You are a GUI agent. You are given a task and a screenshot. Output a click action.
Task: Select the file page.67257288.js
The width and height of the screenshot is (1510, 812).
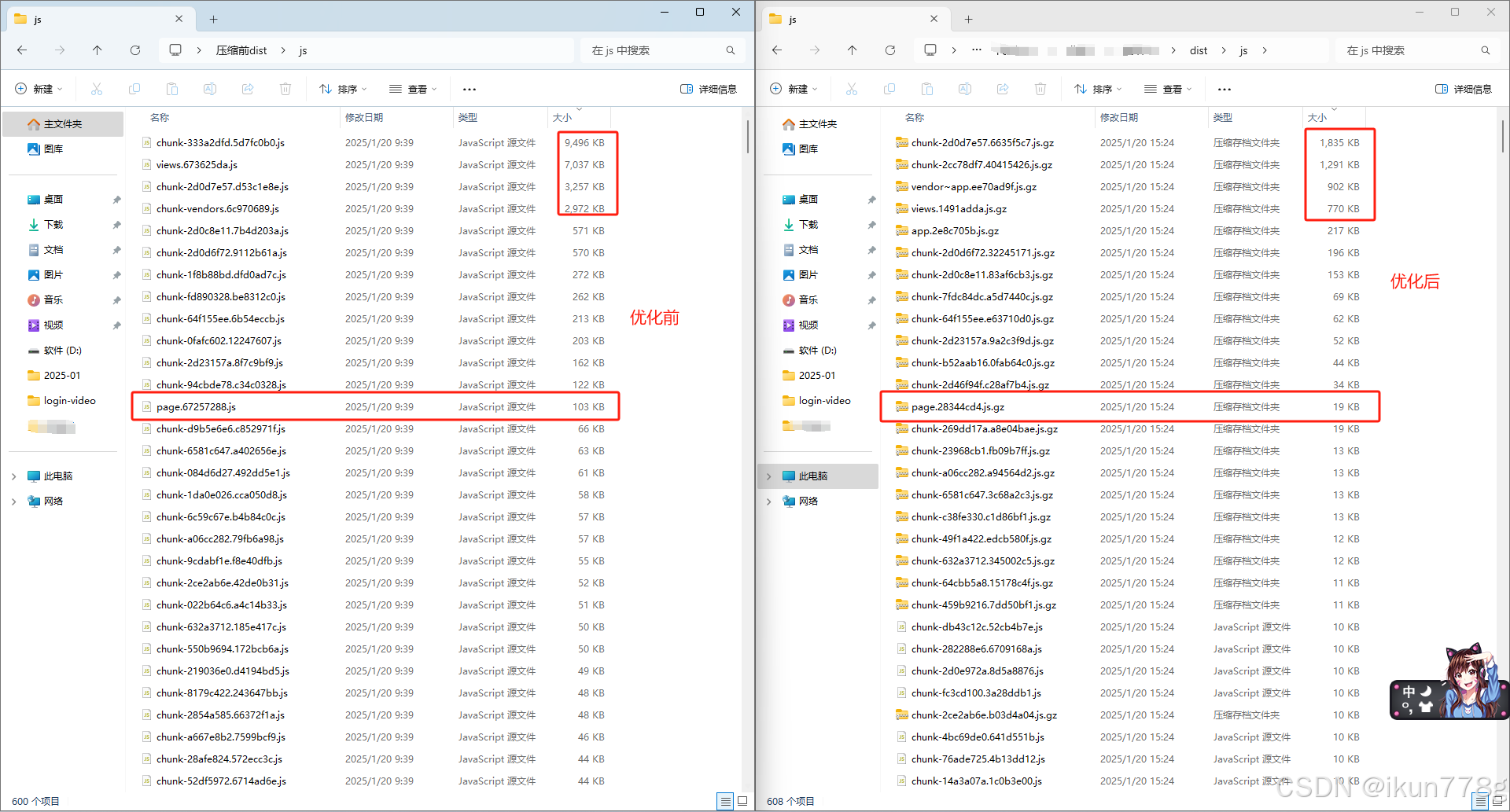click(x=198, y=406)
